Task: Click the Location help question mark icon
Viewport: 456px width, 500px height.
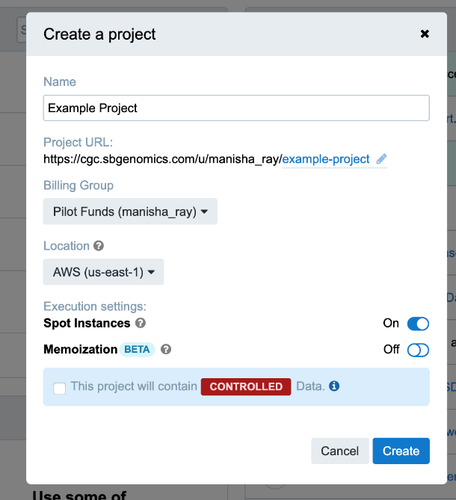Action: (99, 246)
